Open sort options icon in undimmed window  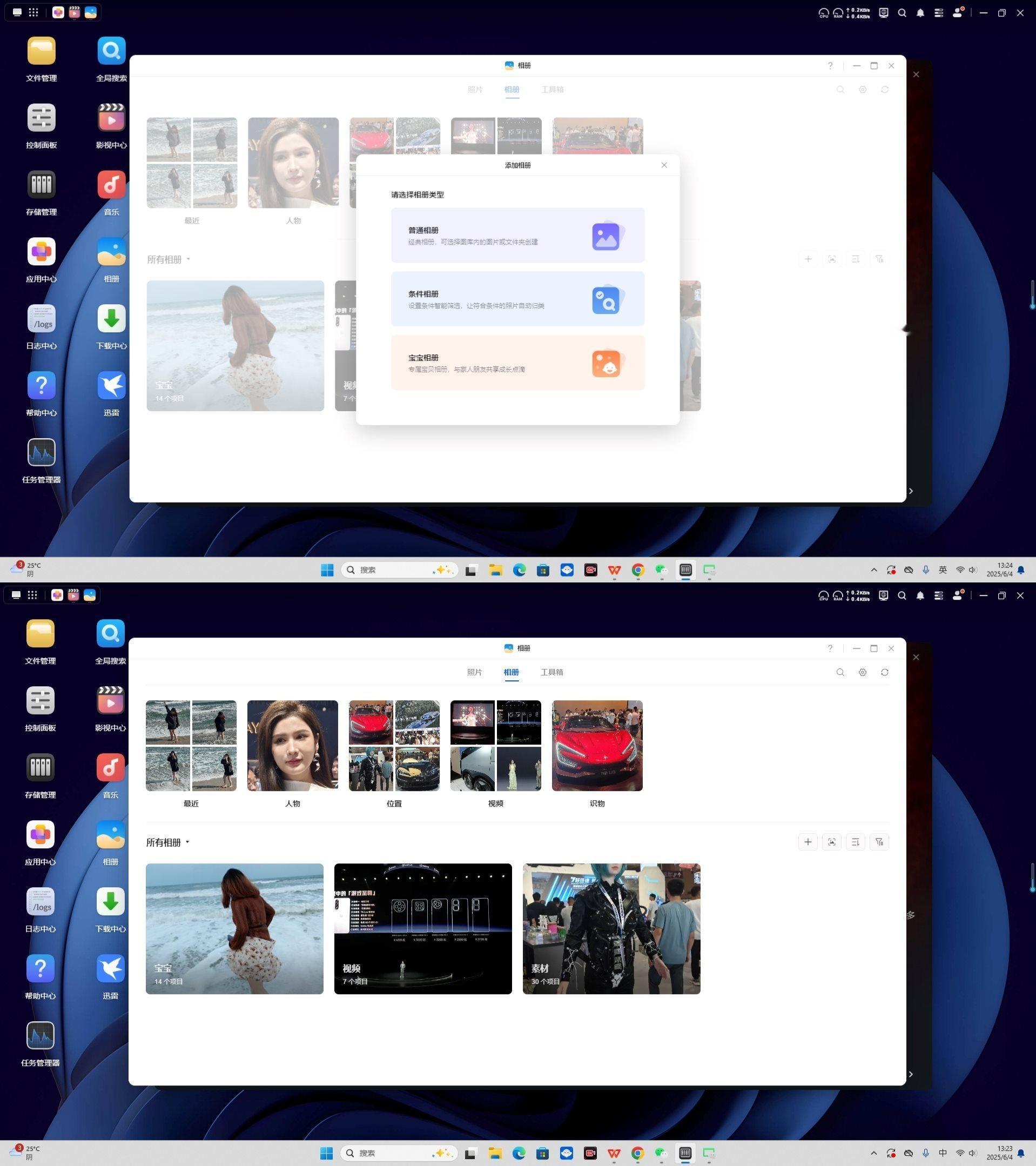pyautogui.click(x=856, y=842)
